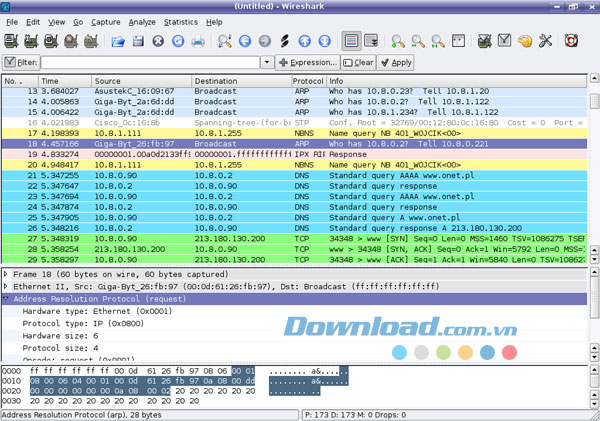Expand the Ethernet II tree node
The image size is (600, 421).
tap(6, 286)
